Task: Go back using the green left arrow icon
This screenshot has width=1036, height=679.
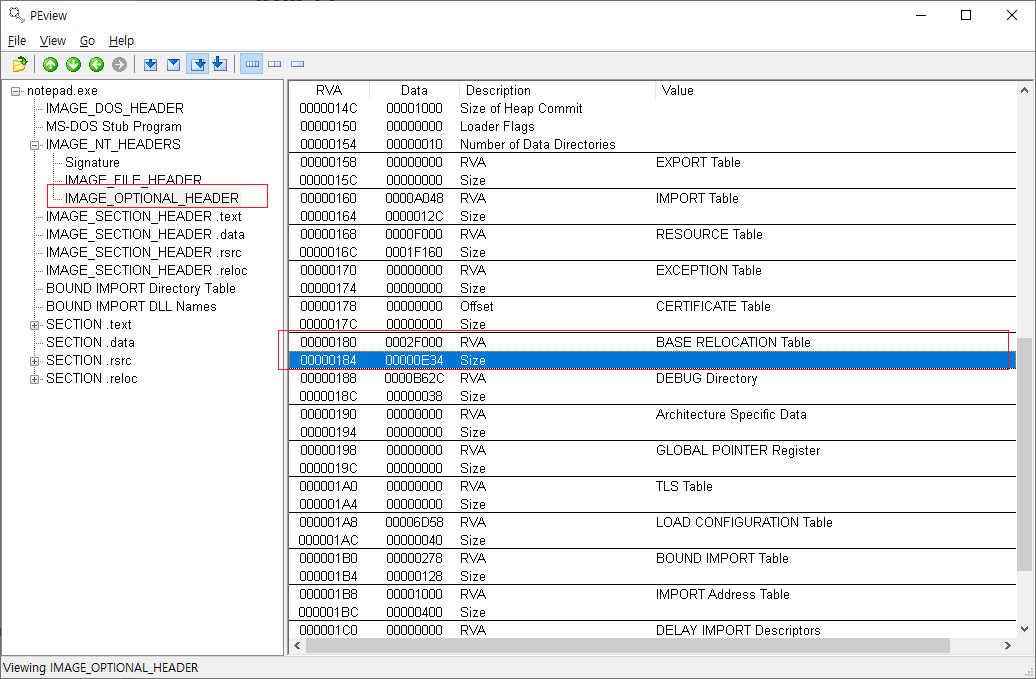Action: coord(96,64)
